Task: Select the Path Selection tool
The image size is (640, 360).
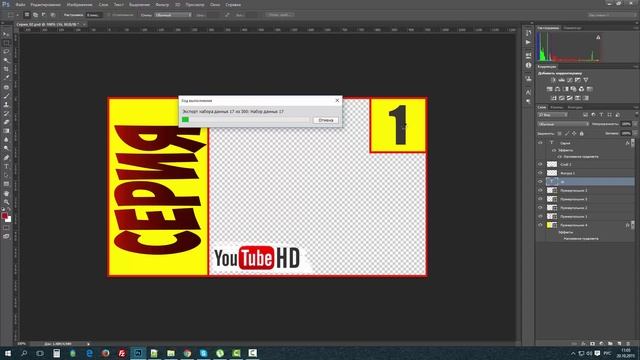Action: coord(6,175)
